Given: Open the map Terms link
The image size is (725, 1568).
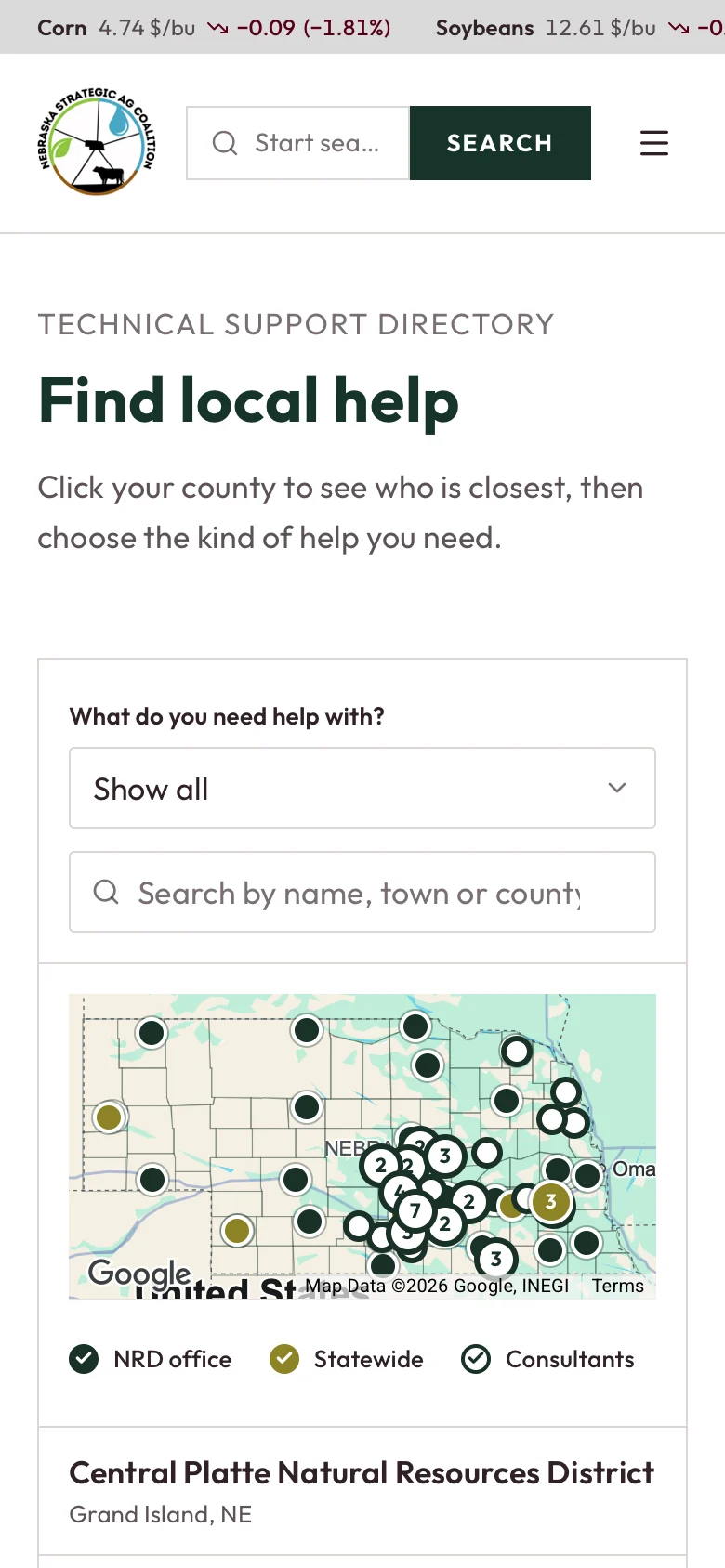Looking at the screenshot, I should (x=618, y=1286).
